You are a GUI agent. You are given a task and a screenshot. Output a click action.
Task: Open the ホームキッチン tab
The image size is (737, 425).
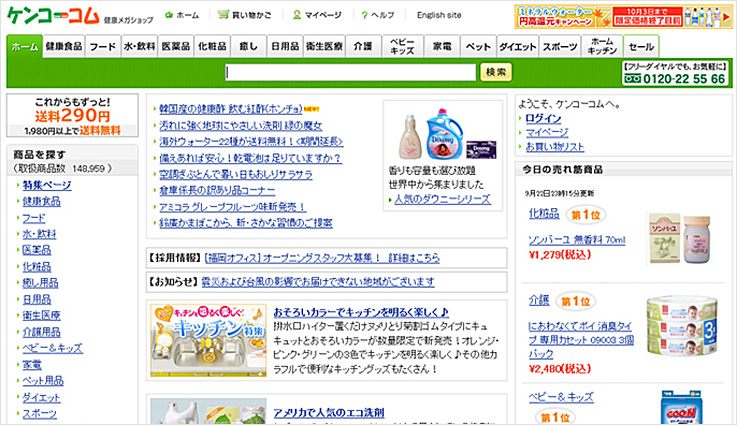tap(602, 47)
